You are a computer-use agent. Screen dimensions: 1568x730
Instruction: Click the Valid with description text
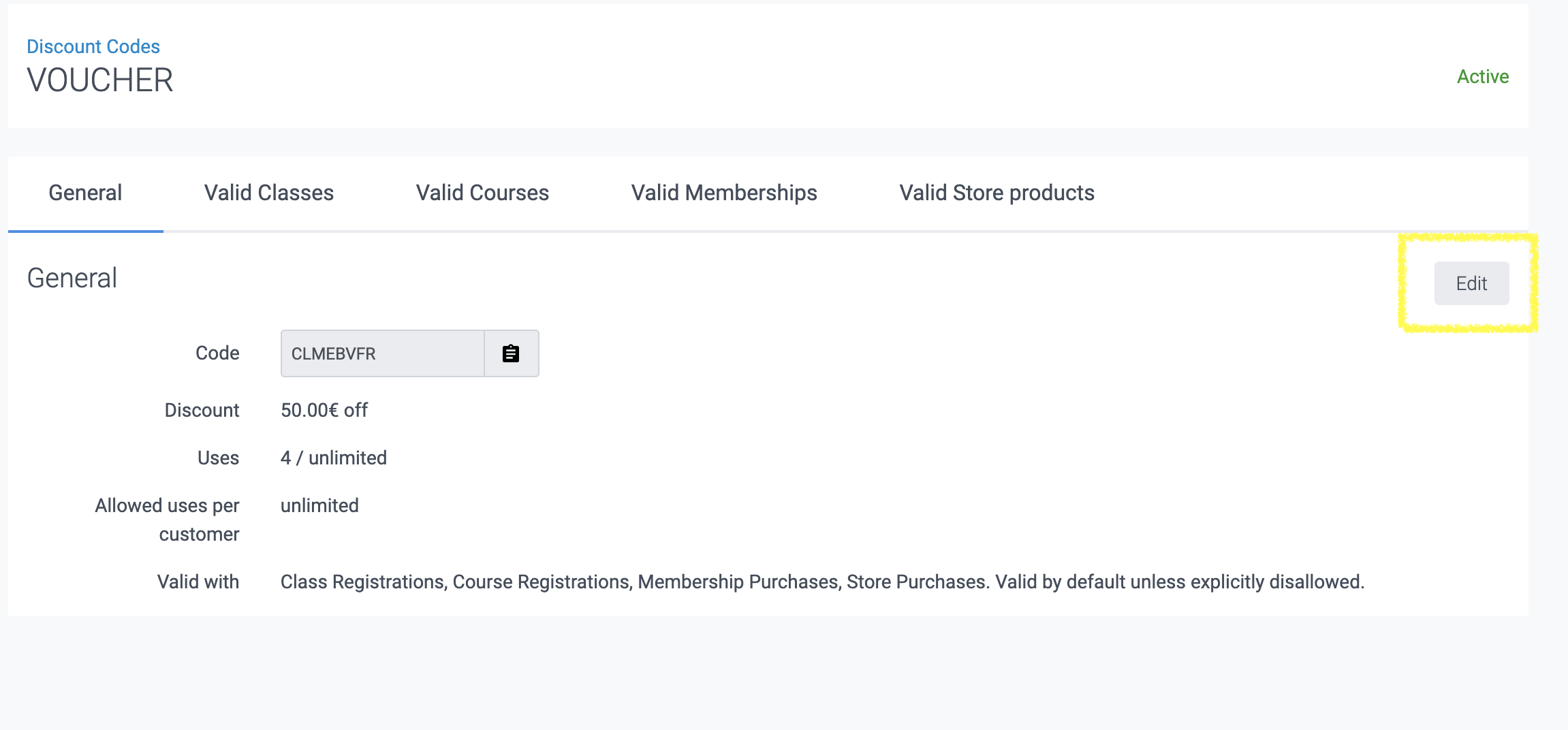point(822,582)
